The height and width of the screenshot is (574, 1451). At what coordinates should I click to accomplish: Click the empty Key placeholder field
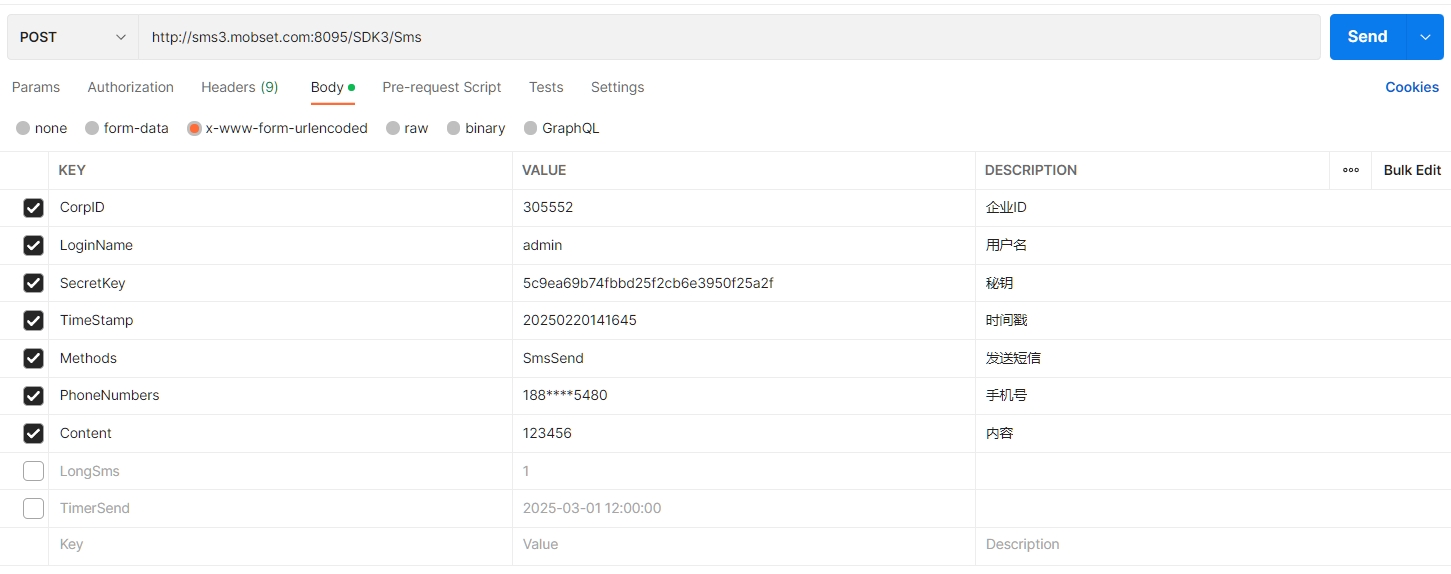(280, 545)
